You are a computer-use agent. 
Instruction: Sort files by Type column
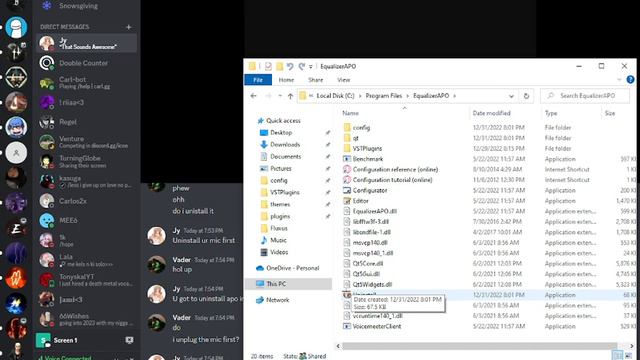551,113
